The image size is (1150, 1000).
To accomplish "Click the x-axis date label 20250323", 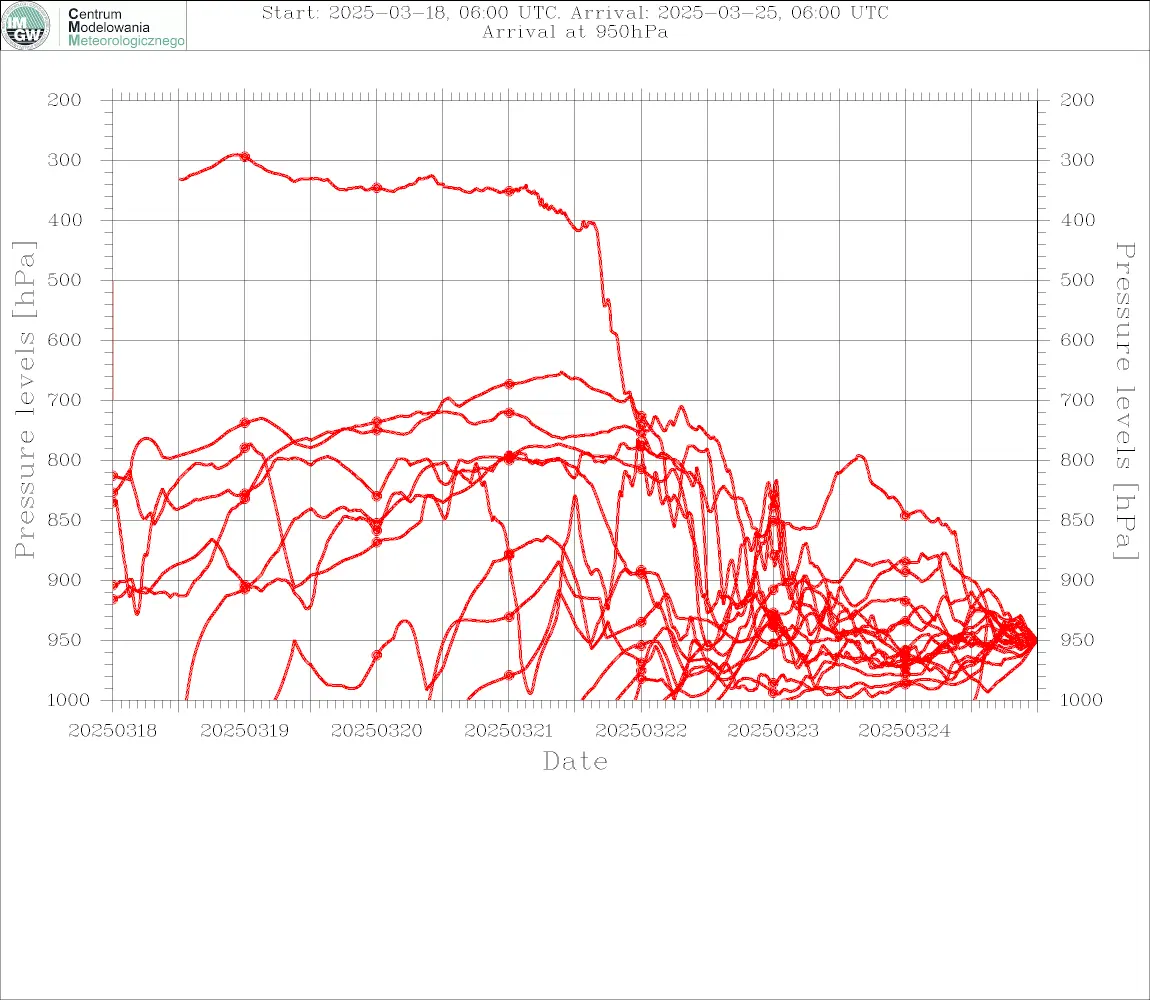I will (x=772, y=731).
